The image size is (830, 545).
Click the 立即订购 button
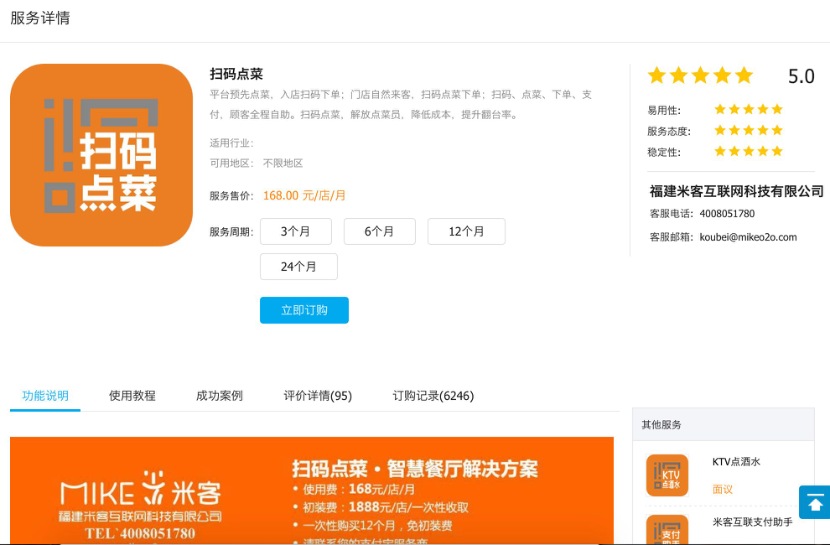click(x=304, y=310)
